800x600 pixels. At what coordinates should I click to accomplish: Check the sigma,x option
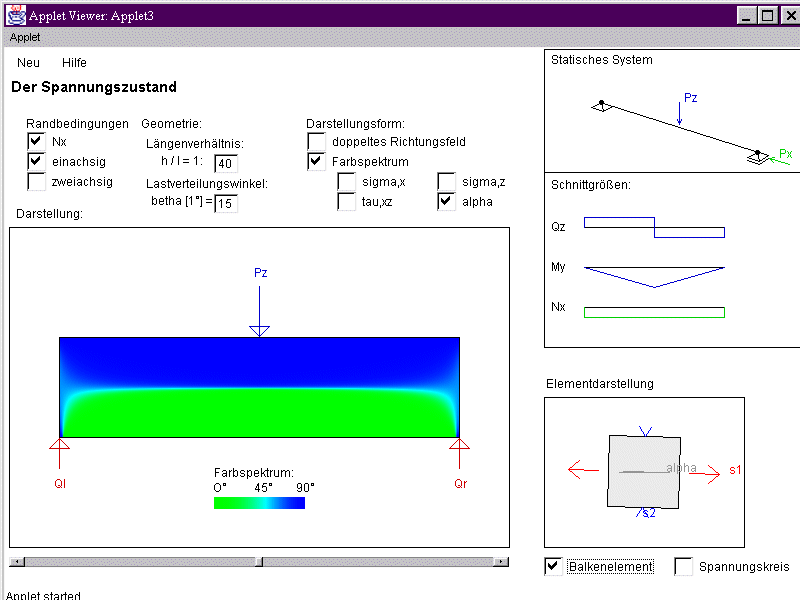tap(346, 182)
